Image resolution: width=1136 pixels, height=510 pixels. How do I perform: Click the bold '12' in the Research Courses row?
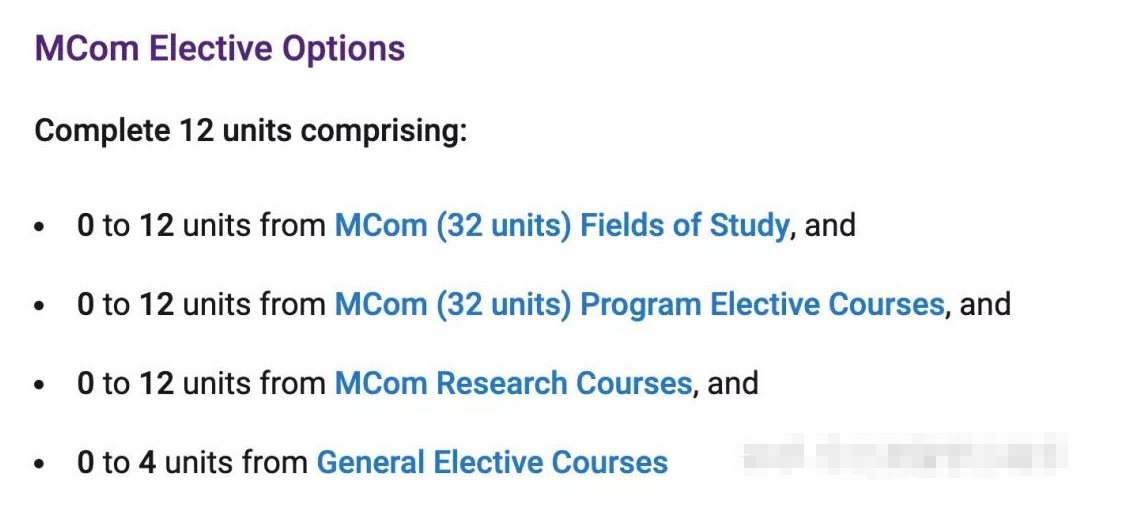tap(156, 383)
